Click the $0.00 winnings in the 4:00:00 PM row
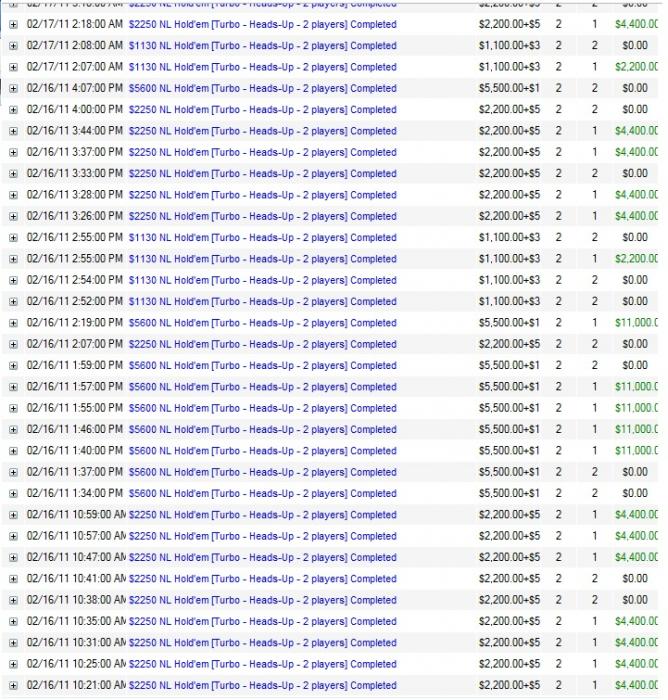Viewport: 668px width, 700px height. (635, 109)
